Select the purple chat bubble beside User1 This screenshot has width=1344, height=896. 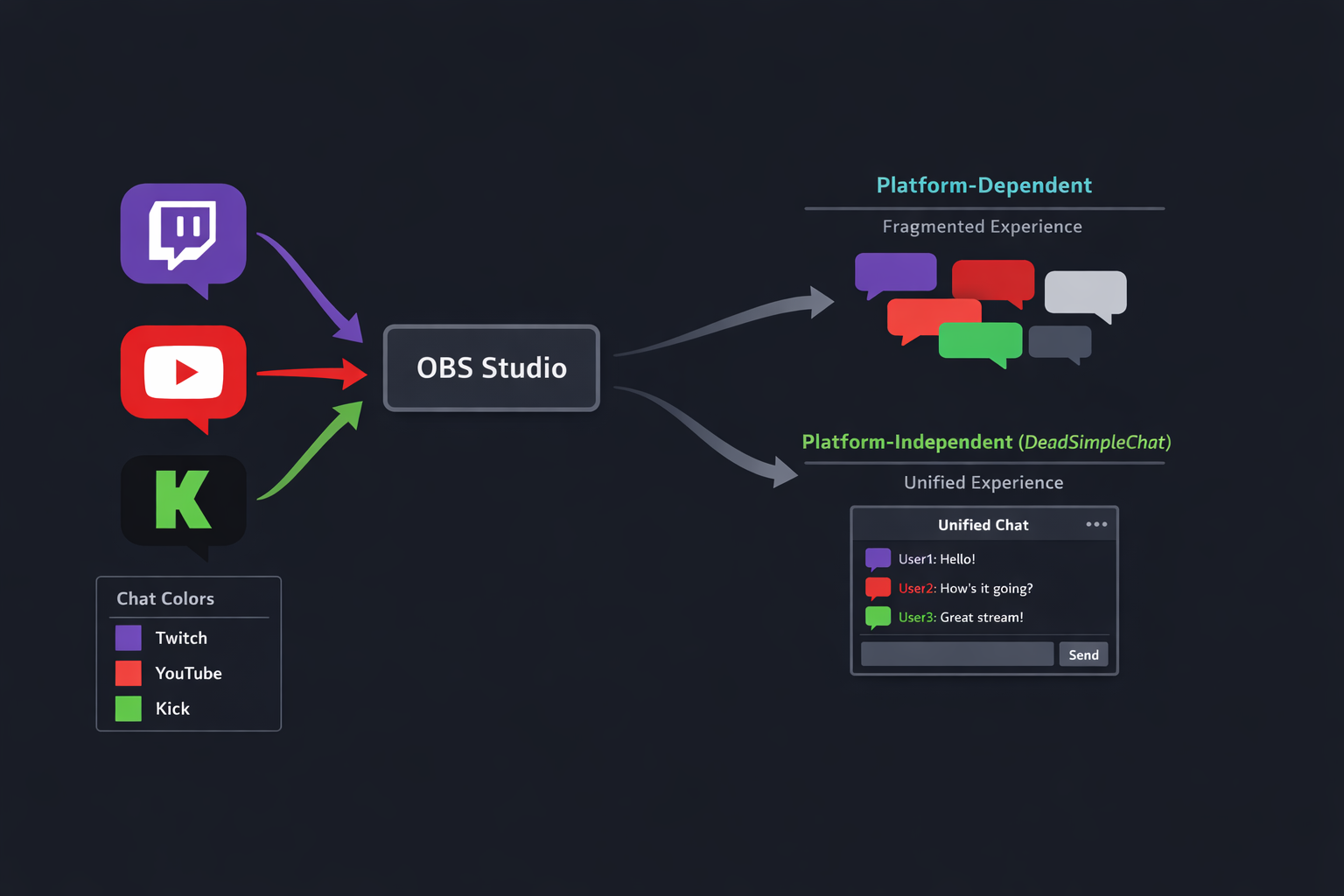tap(878, 558)
